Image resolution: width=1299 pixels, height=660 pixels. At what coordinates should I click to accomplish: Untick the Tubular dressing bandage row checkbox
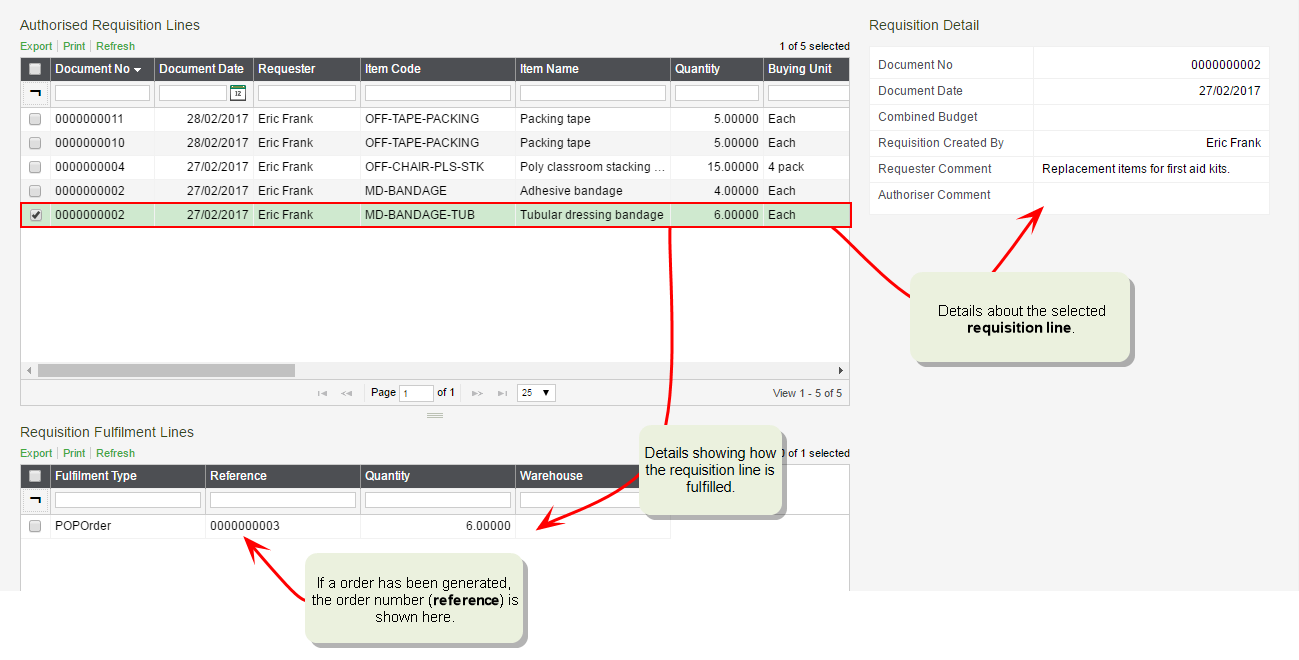tap(35, 215)
